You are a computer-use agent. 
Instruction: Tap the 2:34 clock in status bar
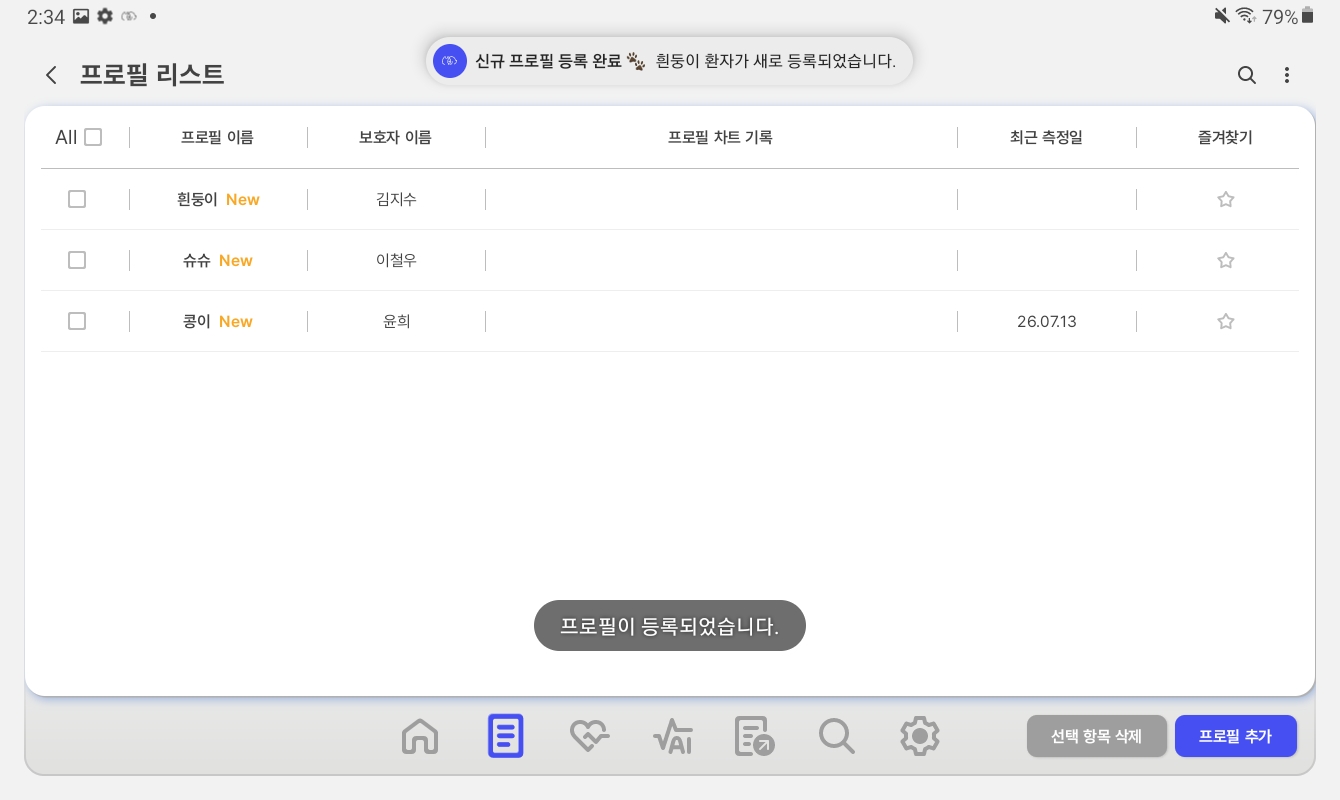point(46,17)
